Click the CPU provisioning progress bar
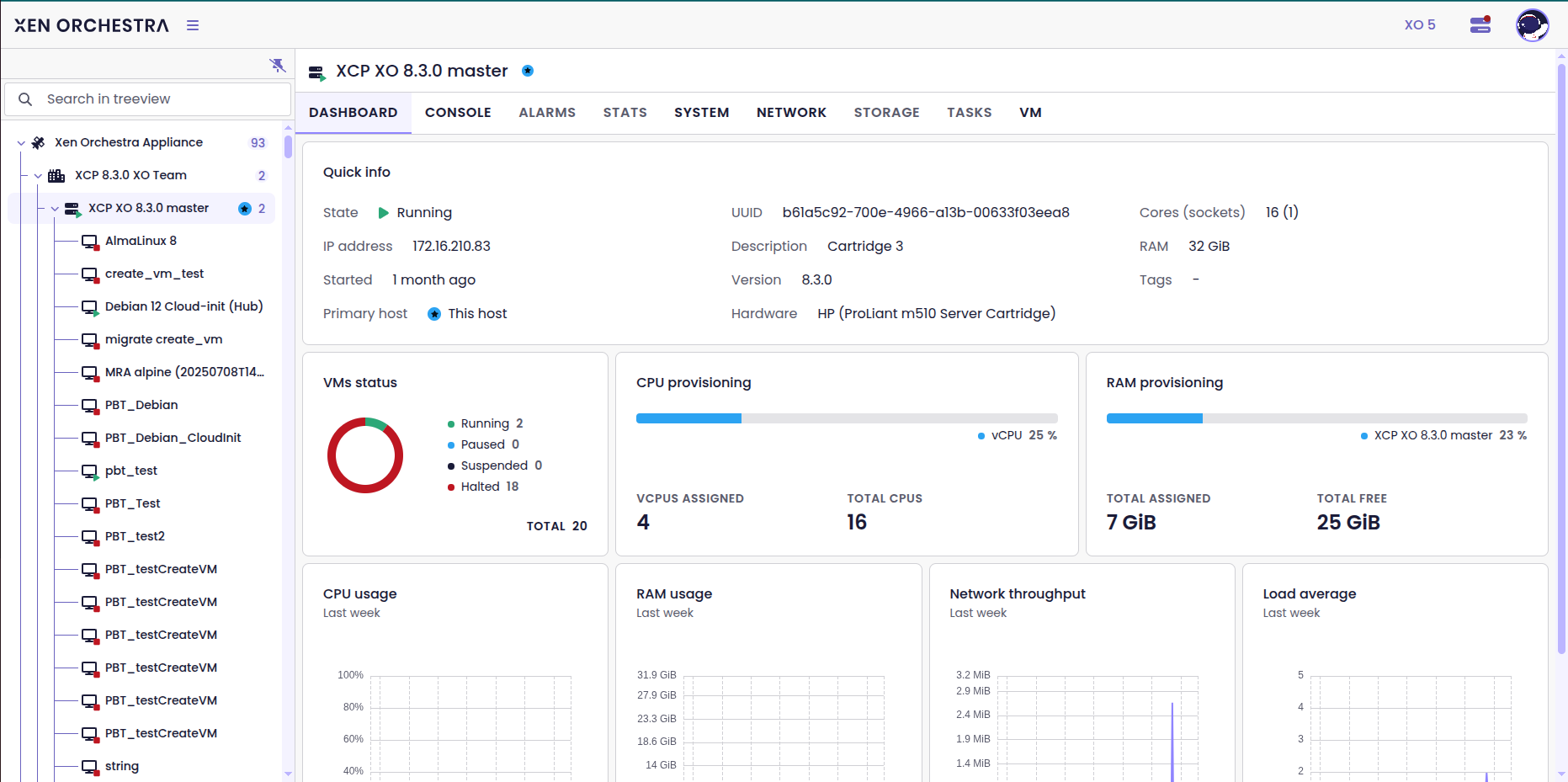This screenshot has width=1568, height=782. (847, 418)
